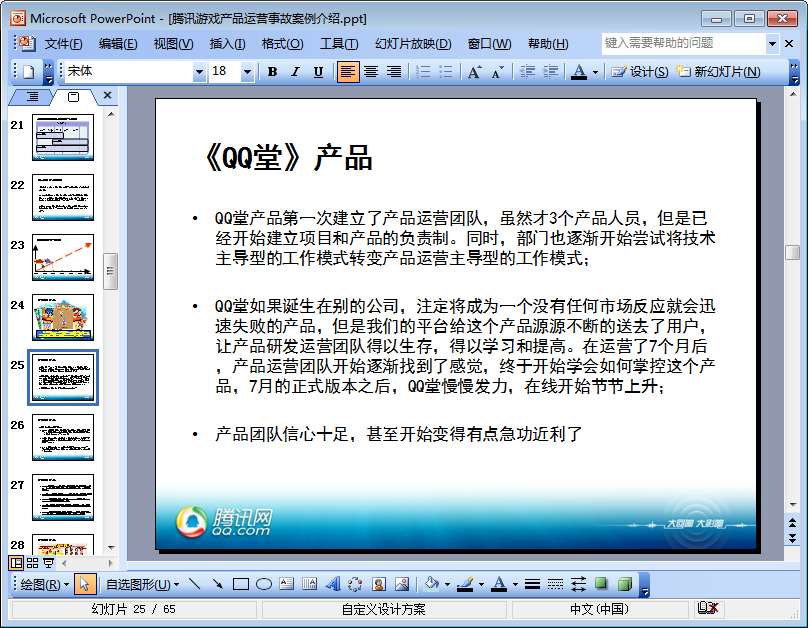
Task: Choose dash style icon
Action: (555, 584)
